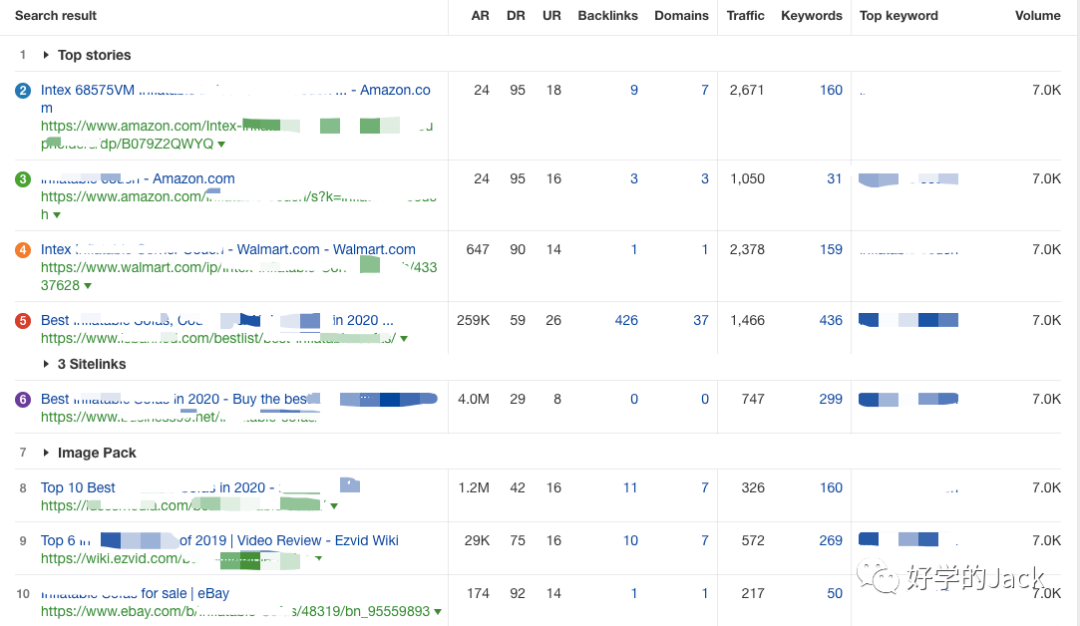The width and height of the screenshot is (1080, 626).
Task: Click the Volume column header
Action: click(1037, 16)
